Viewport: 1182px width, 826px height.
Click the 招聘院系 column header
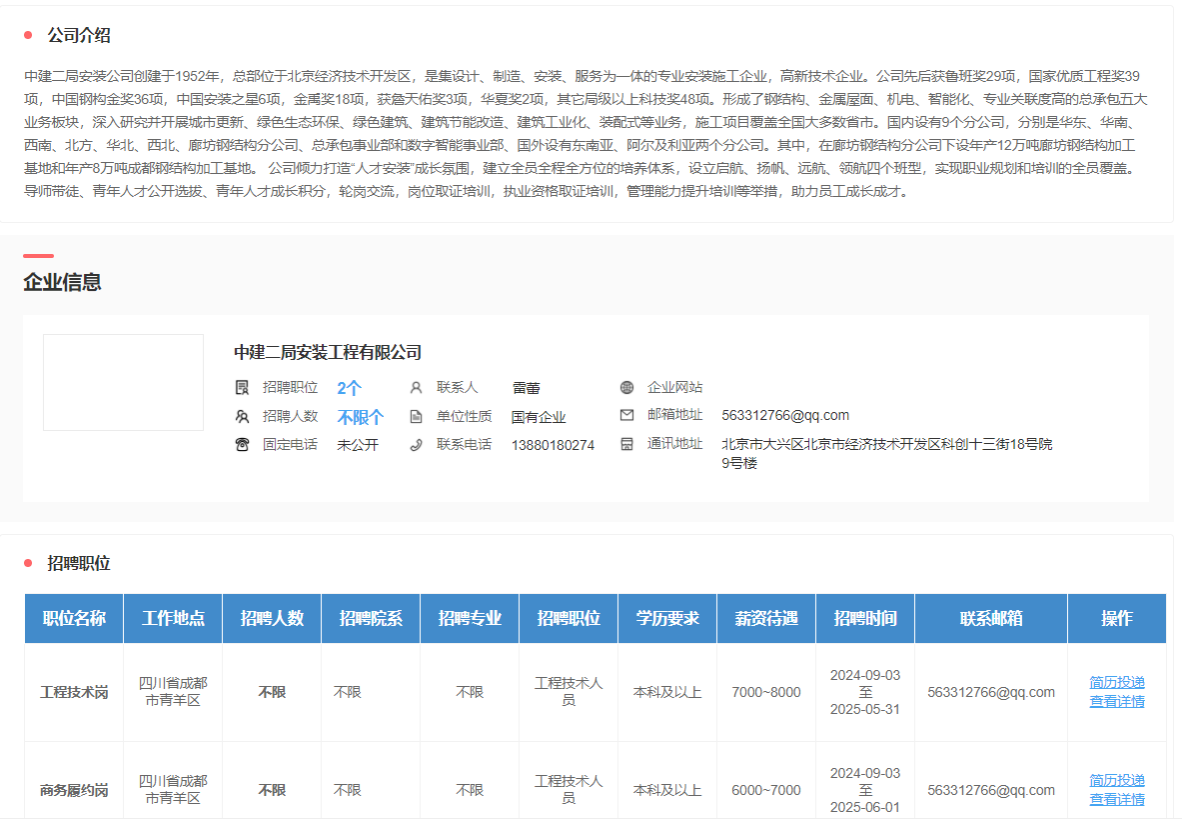click(370, 619)
